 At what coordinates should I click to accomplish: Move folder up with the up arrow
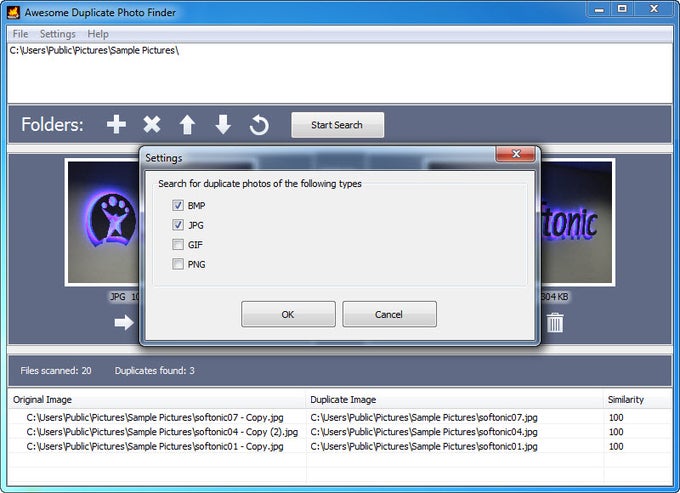click(187, 124)
